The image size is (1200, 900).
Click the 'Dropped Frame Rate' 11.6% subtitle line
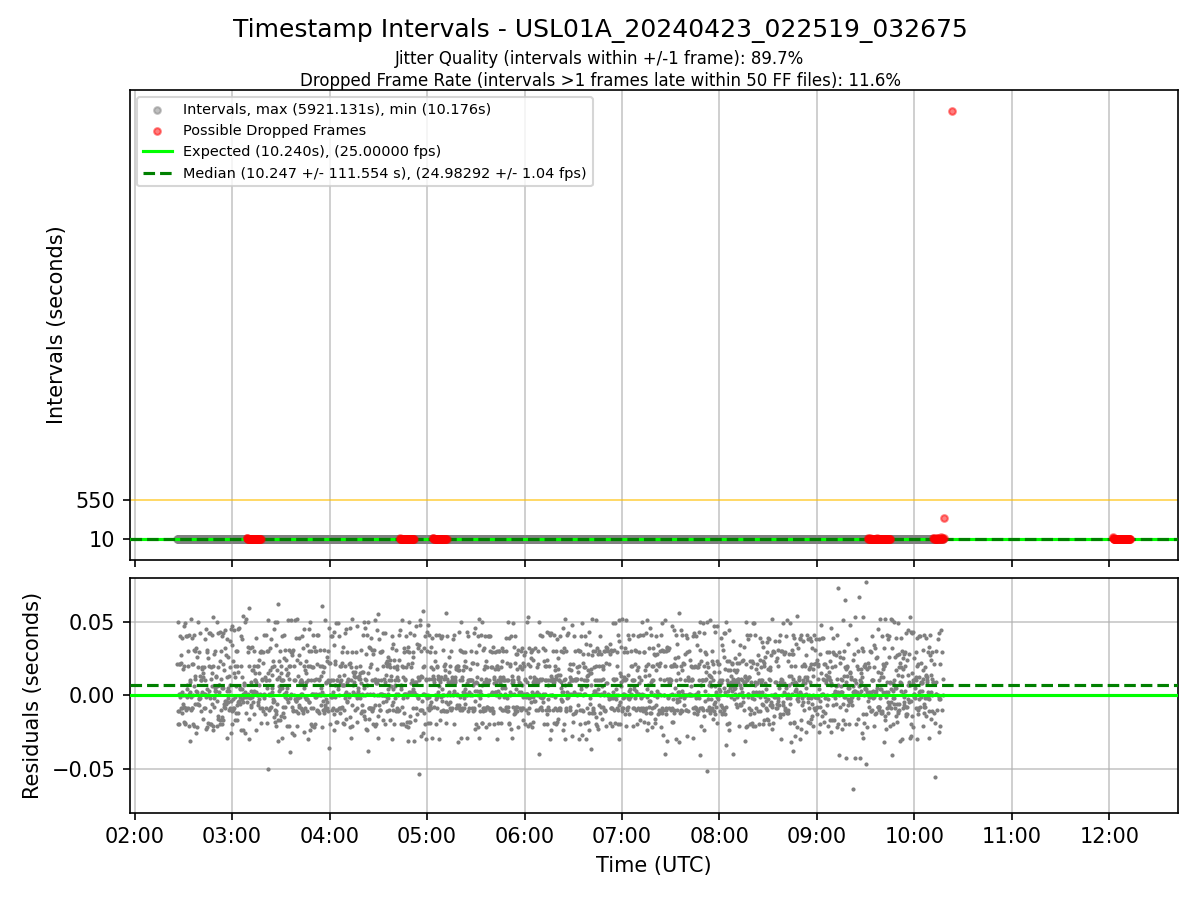[x=600, y=80]
